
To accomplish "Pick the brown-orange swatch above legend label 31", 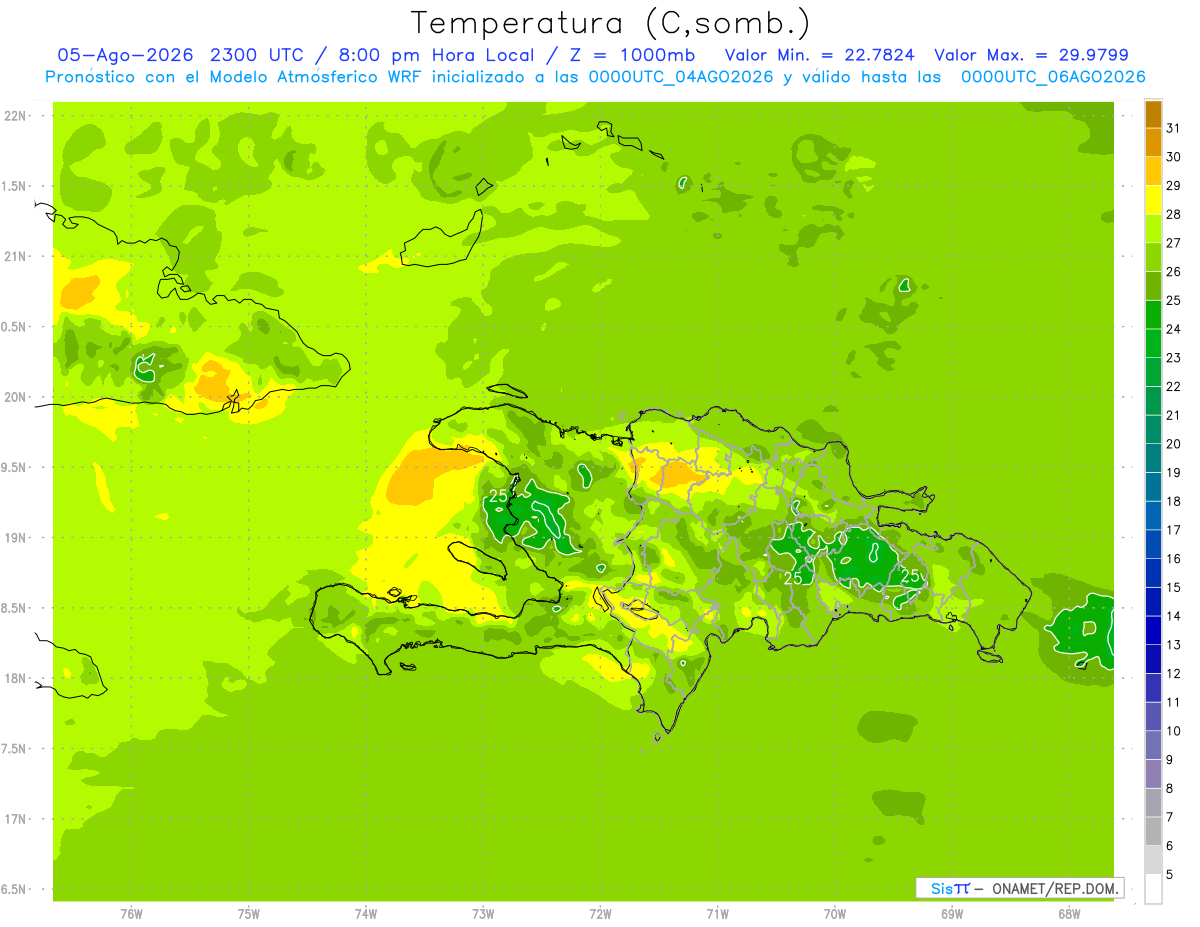I will pyautogui.click(x=1153, y=115).
